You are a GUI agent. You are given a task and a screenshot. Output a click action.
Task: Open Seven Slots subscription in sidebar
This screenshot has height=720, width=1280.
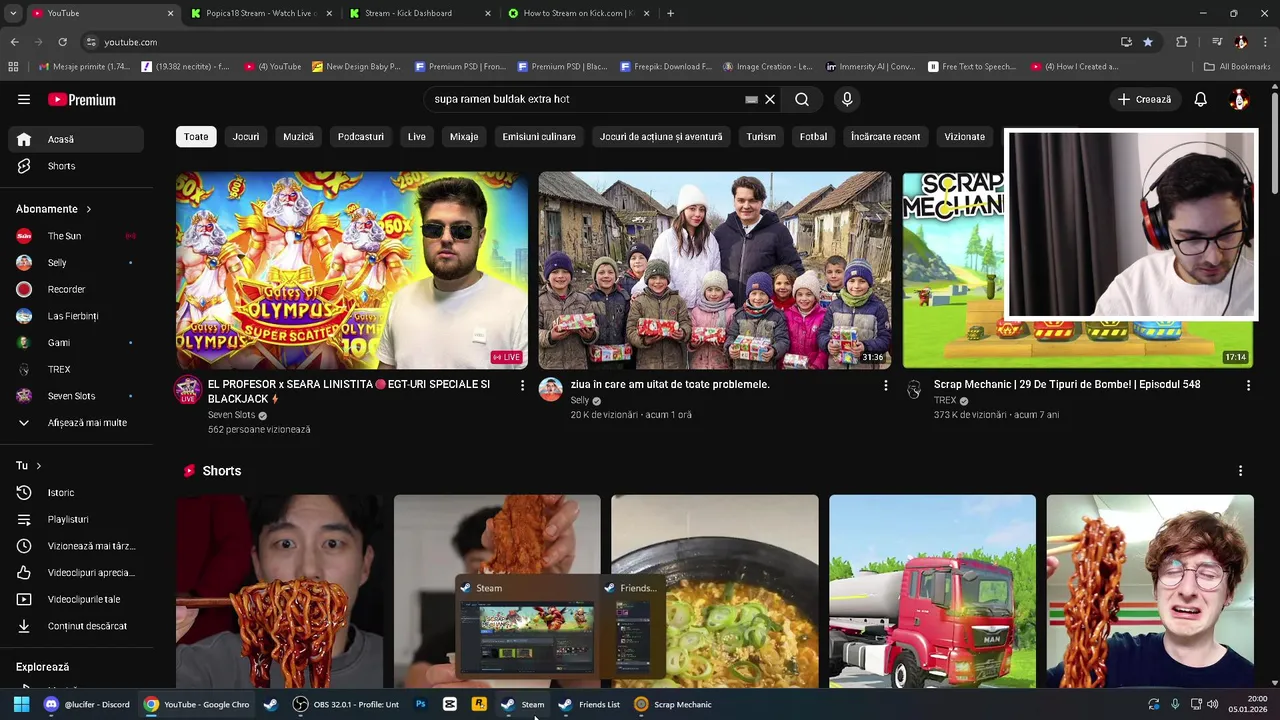(x=76, y=396)
